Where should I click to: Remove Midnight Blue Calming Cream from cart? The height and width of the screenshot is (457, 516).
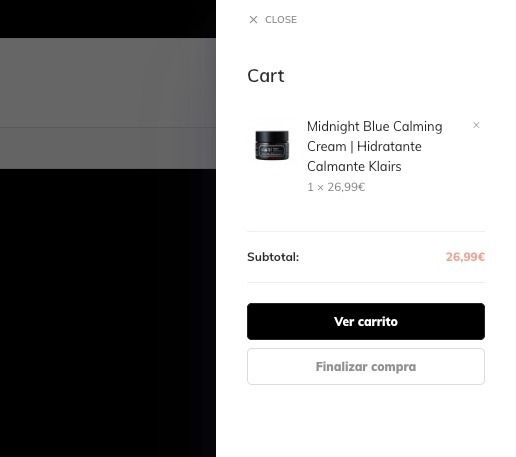pos(476,125)
